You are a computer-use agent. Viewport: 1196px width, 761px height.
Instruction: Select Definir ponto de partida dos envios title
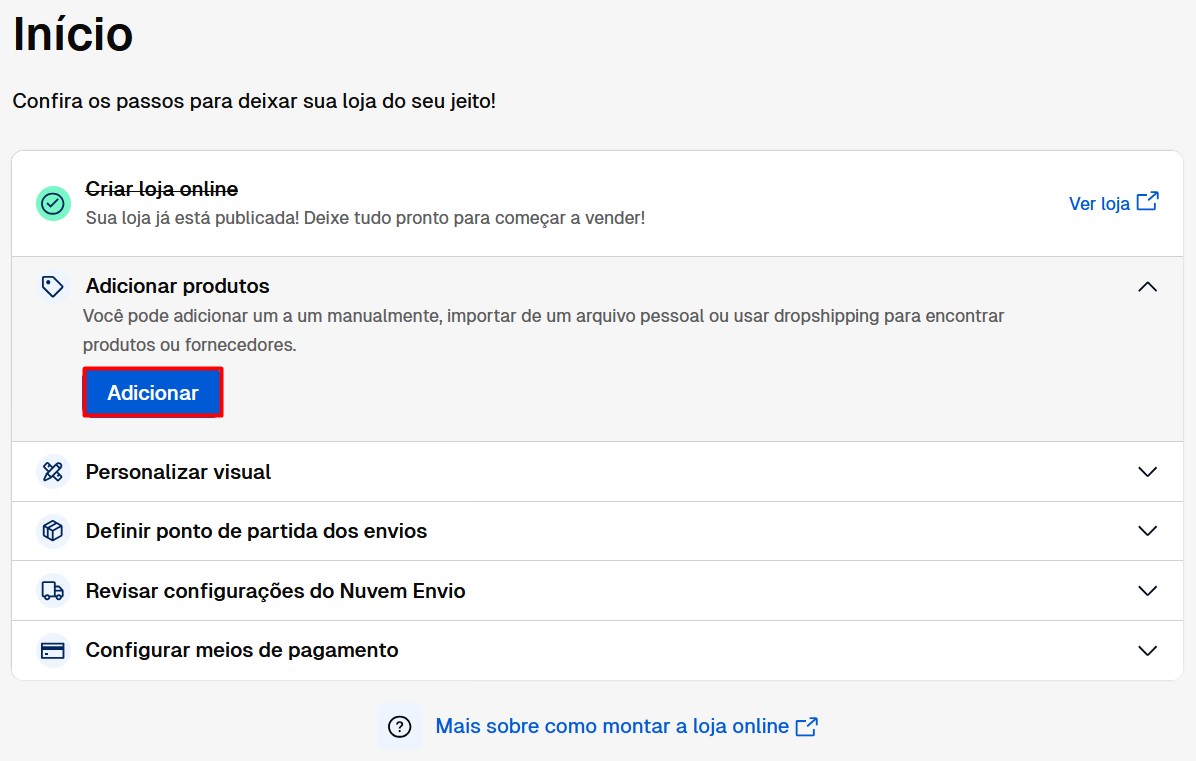[x=256, y=531]
